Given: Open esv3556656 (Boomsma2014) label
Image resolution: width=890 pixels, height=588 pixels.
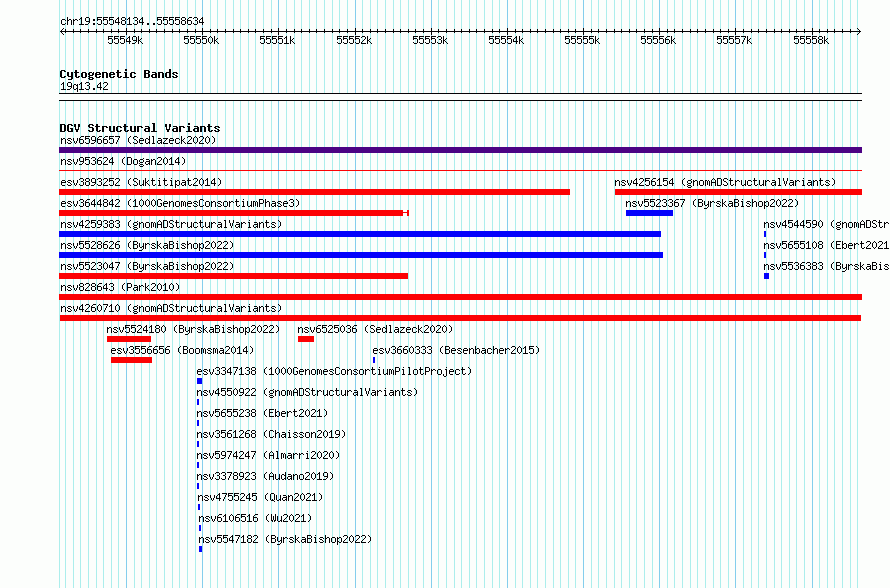Looking at the screenshot, I should click(182, 350).
